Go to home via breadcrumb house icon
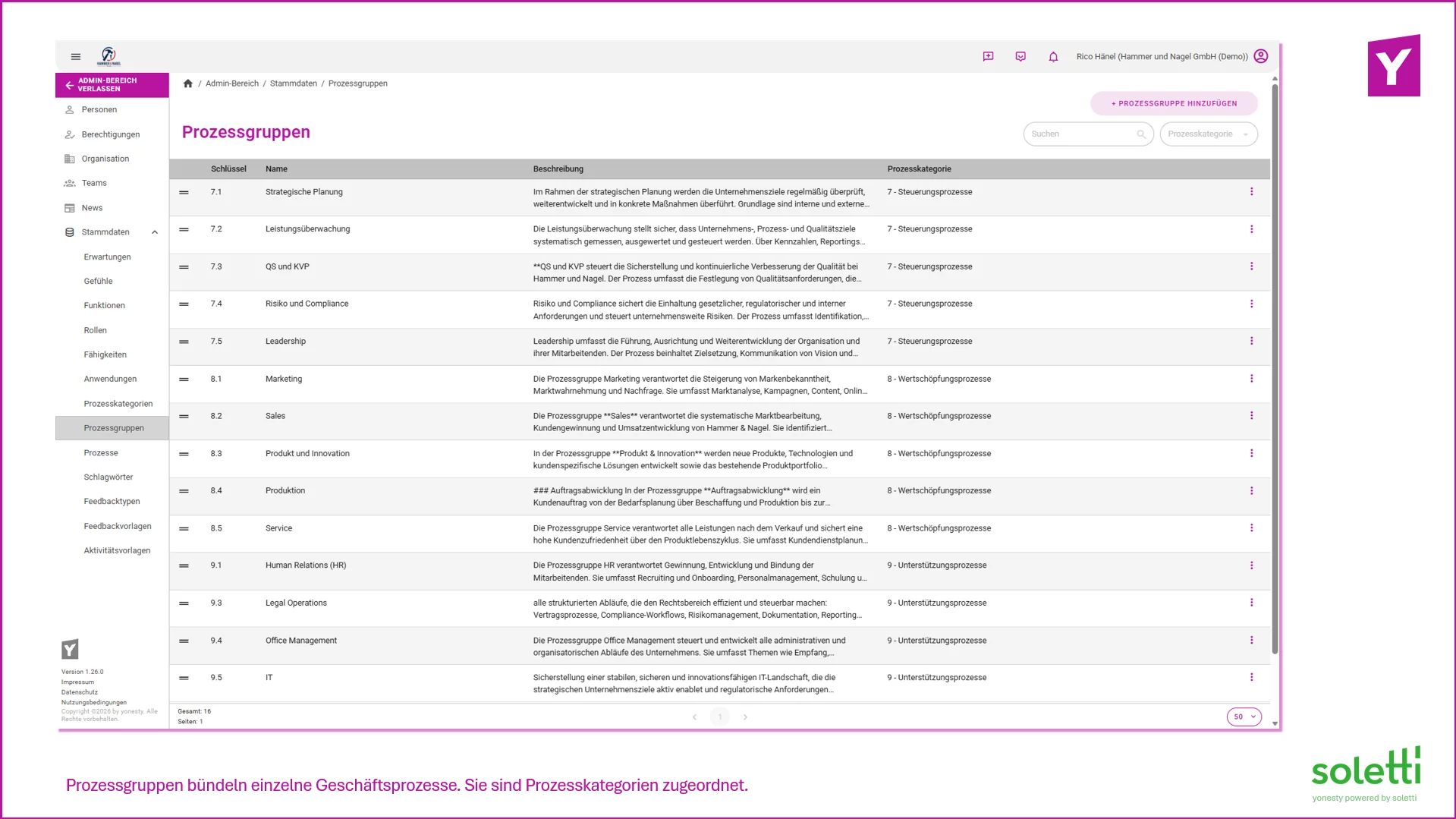Screen dimensions: 1456x819 [188, 83]
